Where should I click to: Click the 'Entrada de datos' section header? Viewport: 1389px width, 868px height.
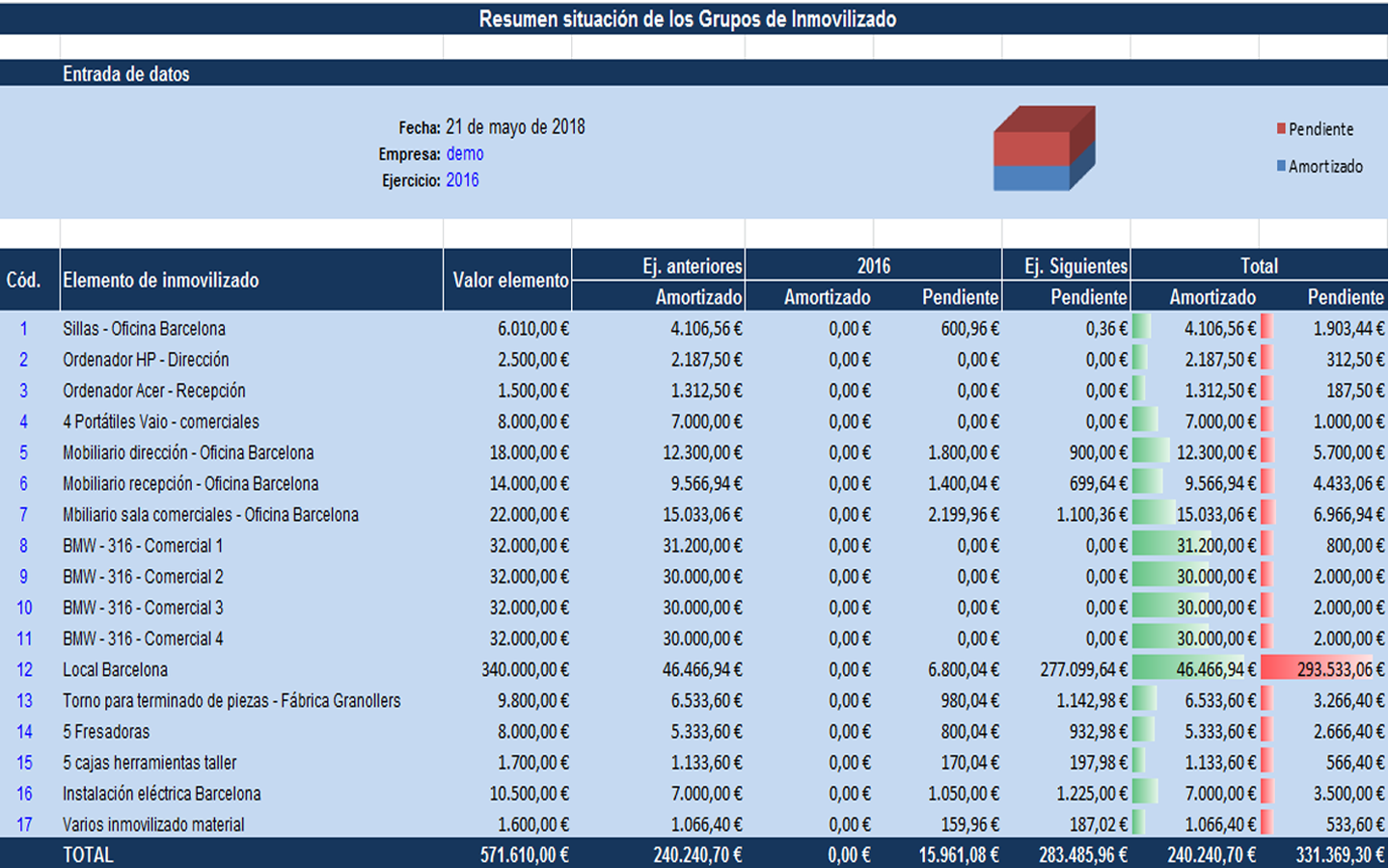(x=126, y=74)
